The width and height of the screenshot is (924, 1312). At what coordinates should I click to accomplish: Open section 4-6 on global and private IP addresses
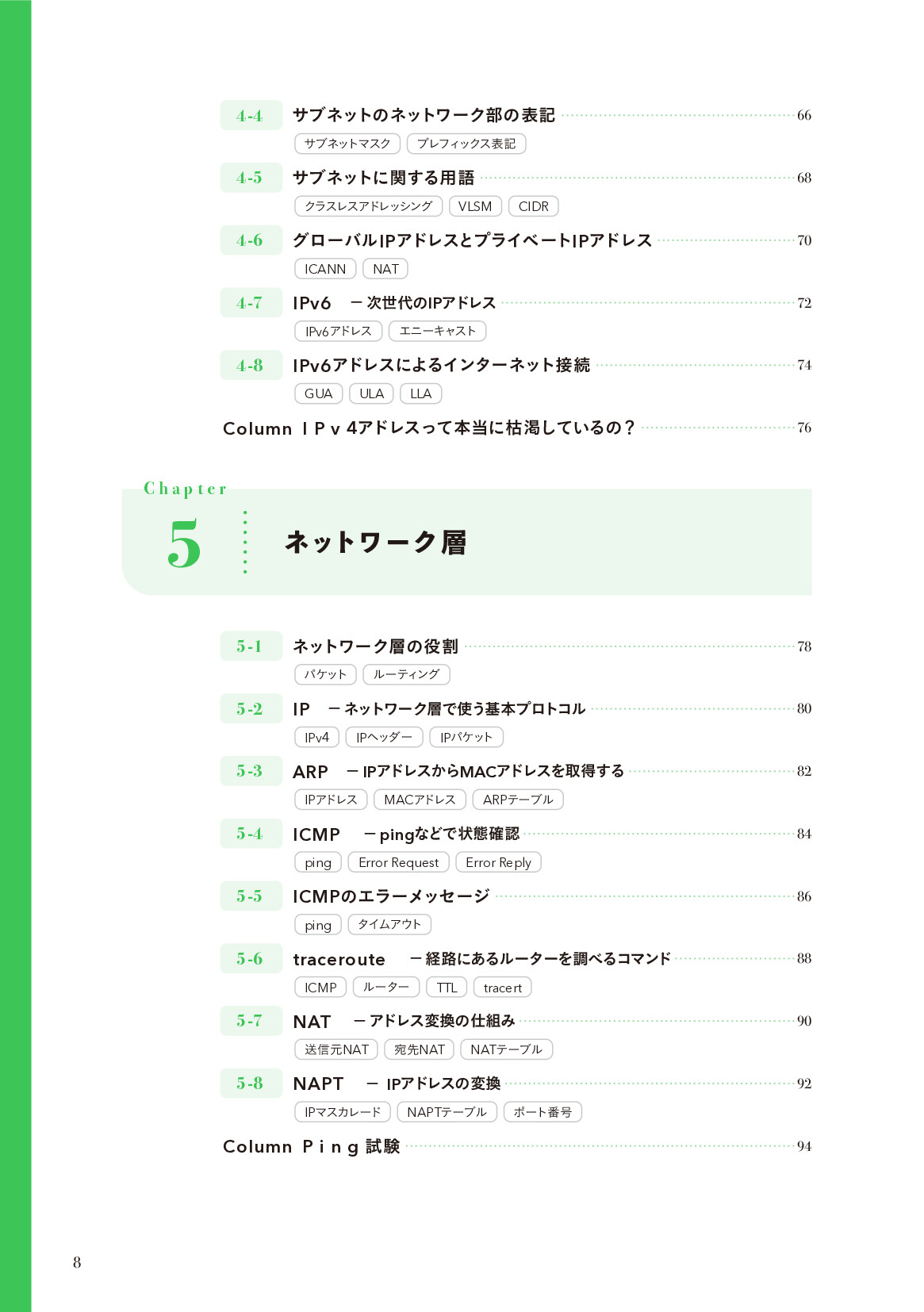coord(472,240)
